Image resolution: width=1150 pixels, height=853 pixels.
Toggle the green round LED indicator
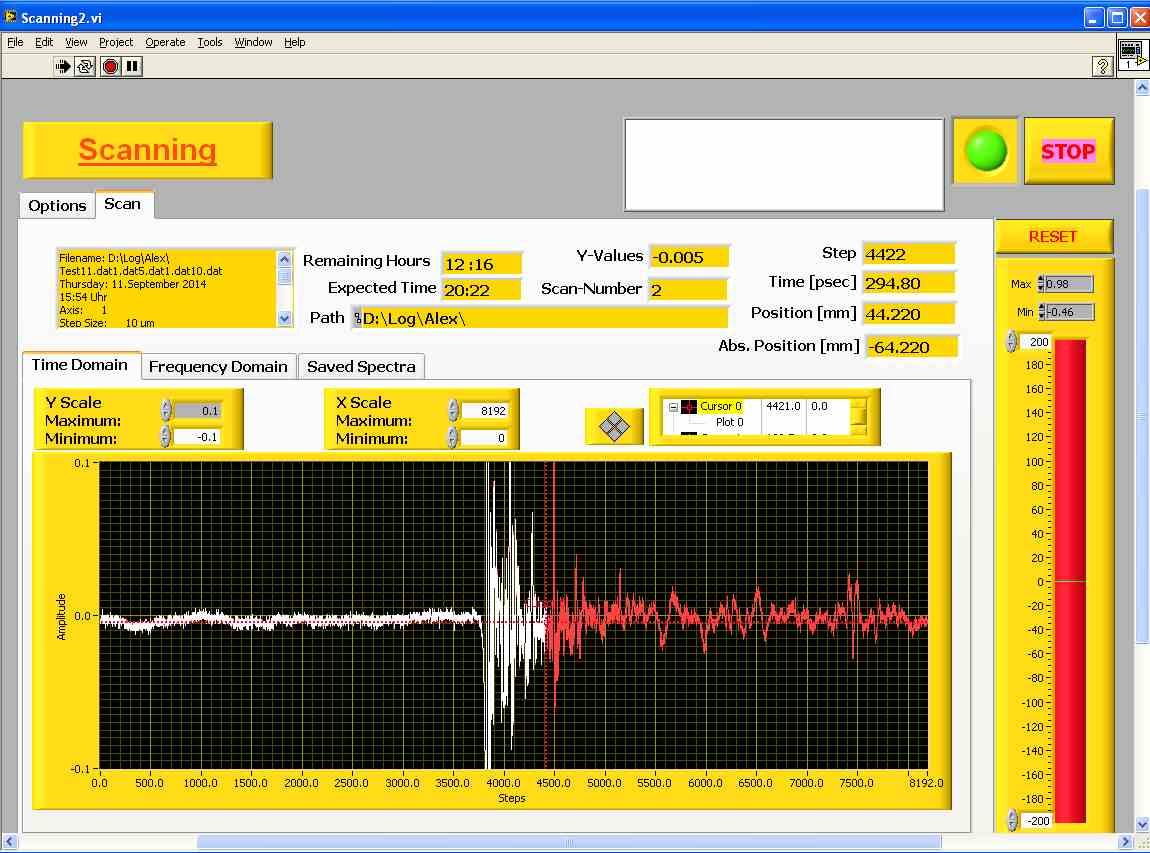pyautogui.click(x=985, y=151)
